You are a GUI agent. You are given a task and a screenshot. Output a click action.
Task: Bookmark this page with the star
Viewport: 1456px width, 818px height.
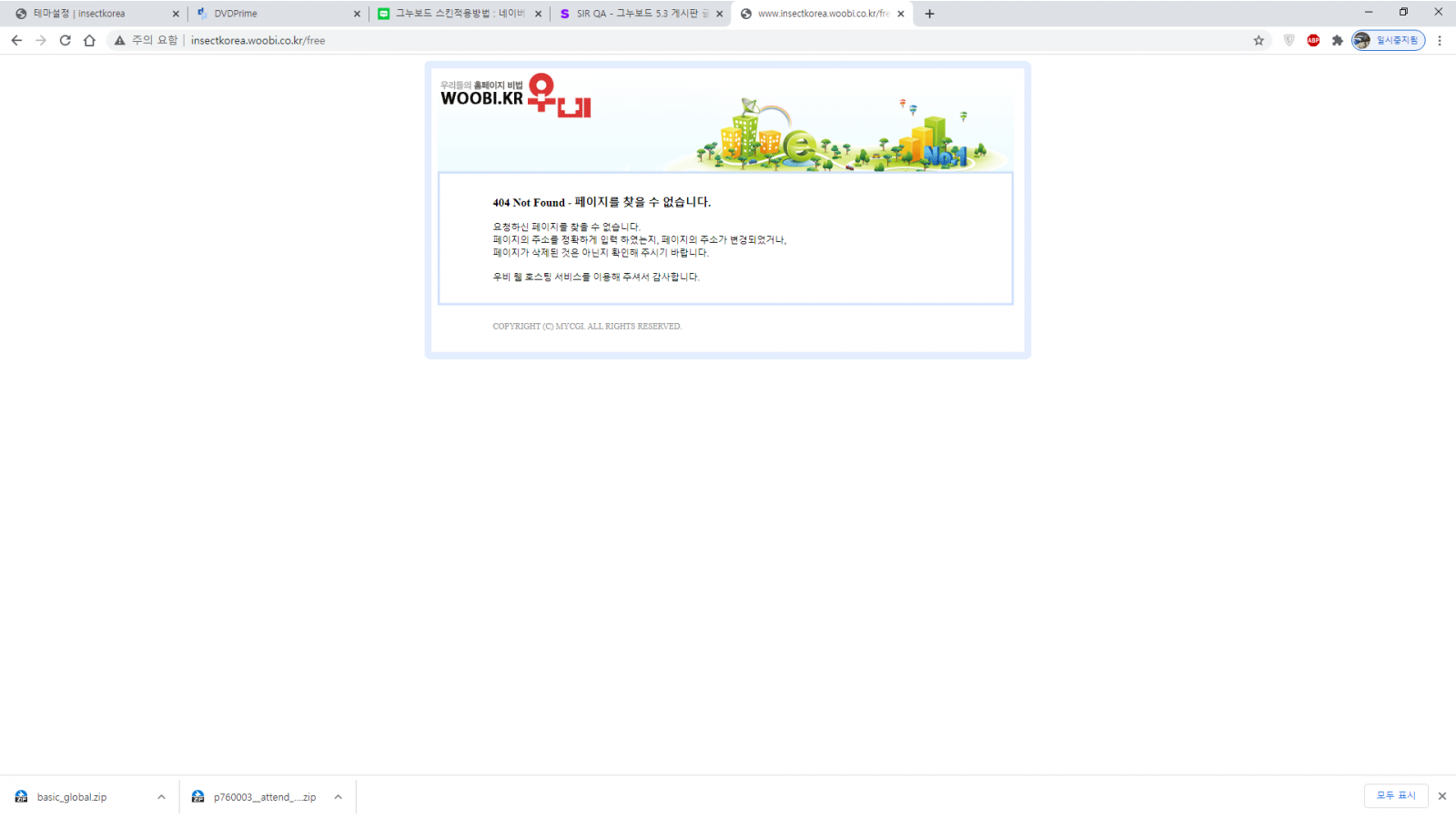pyautogui.click(x=1259, y=40)
